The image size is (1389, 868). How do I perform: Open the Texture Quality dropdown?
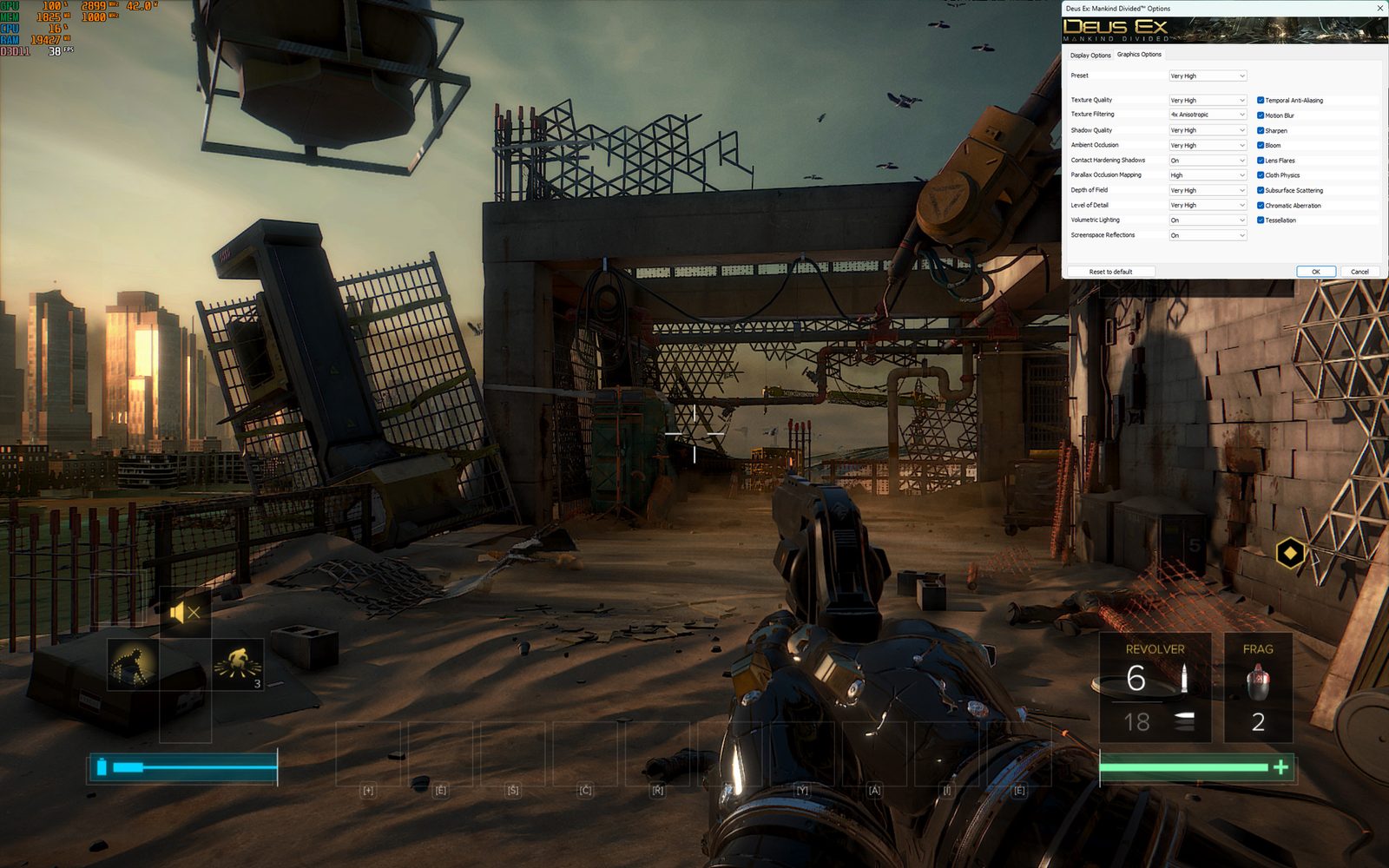[x=1208, y=100]
